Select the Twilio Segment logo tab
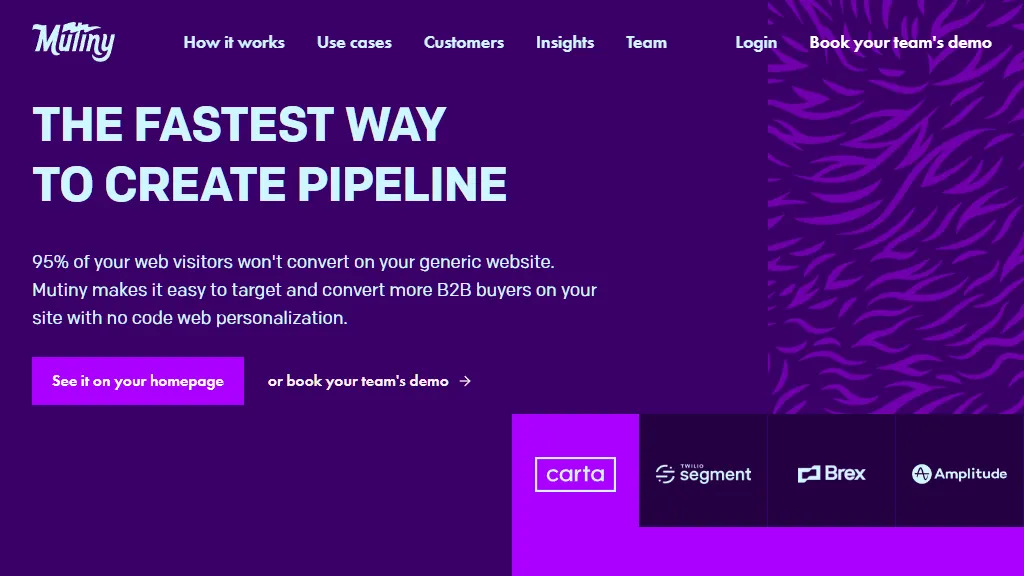Viewport: 1024px width, 576px height. (x=703, y=473)
